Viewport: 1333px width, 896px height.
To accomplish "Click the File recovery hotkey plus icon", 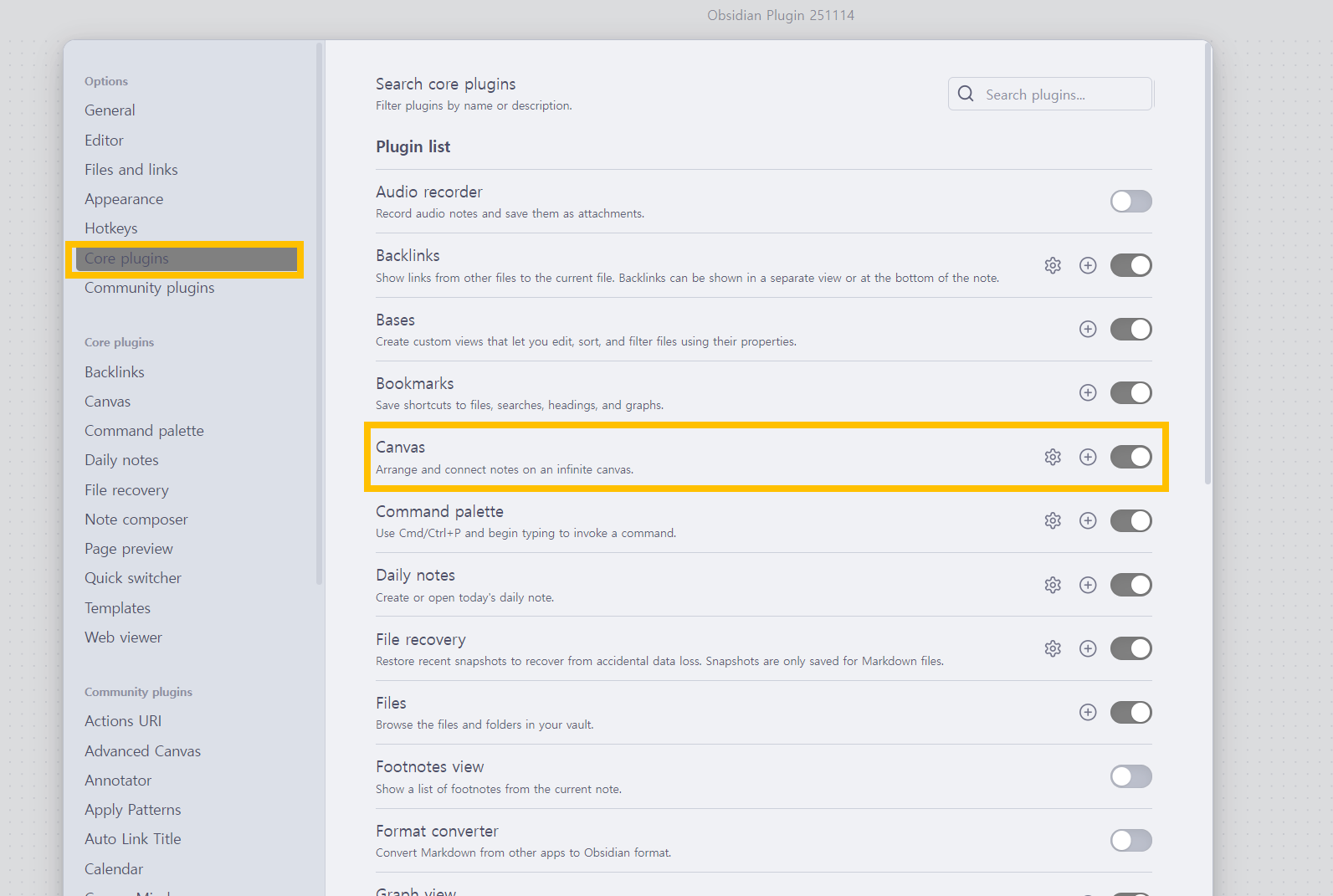I will [x=1088, y=648].
